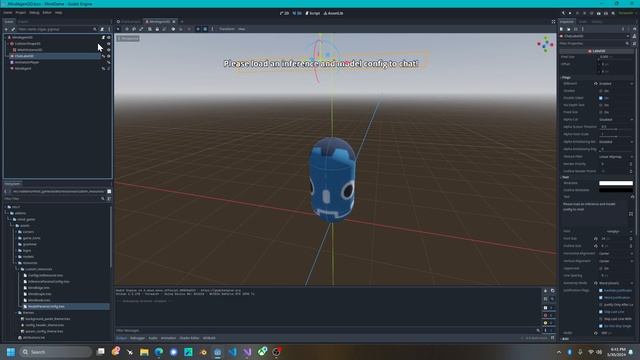
Task: Open the Audio bottom panel
Action: (x=153, y=338)
